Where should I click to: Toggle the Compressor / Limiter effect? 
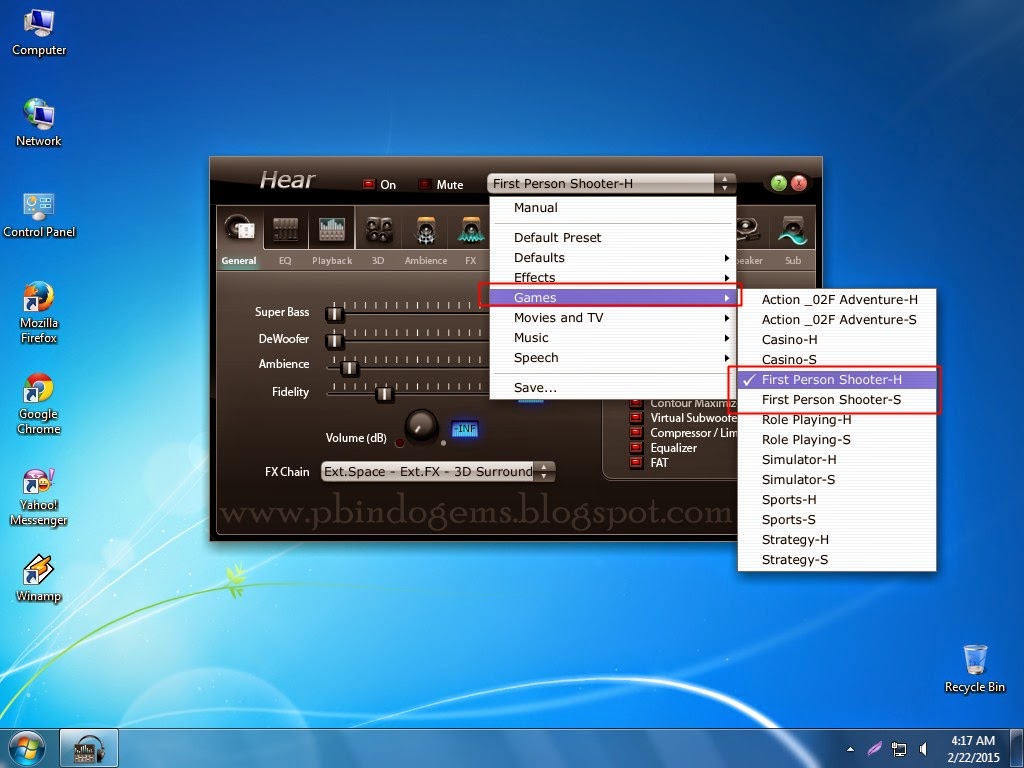(x=636, y=433)
